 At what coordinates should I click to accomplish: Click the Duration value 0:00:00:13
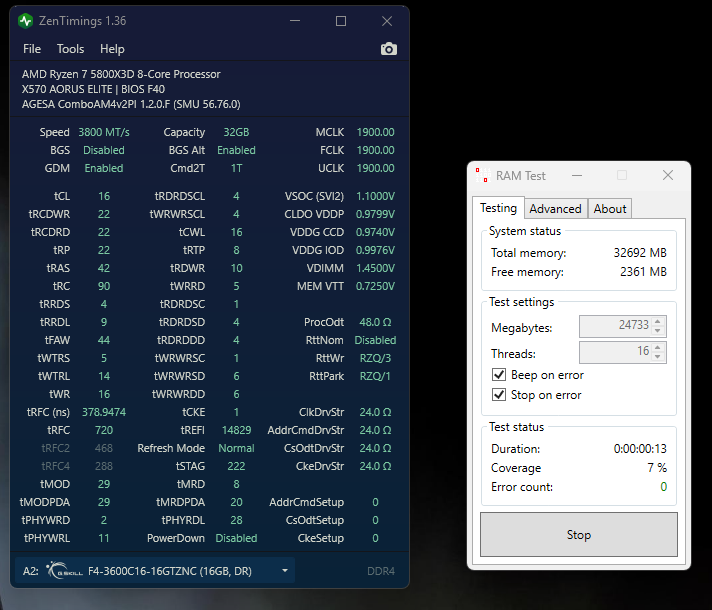[640, 449]
